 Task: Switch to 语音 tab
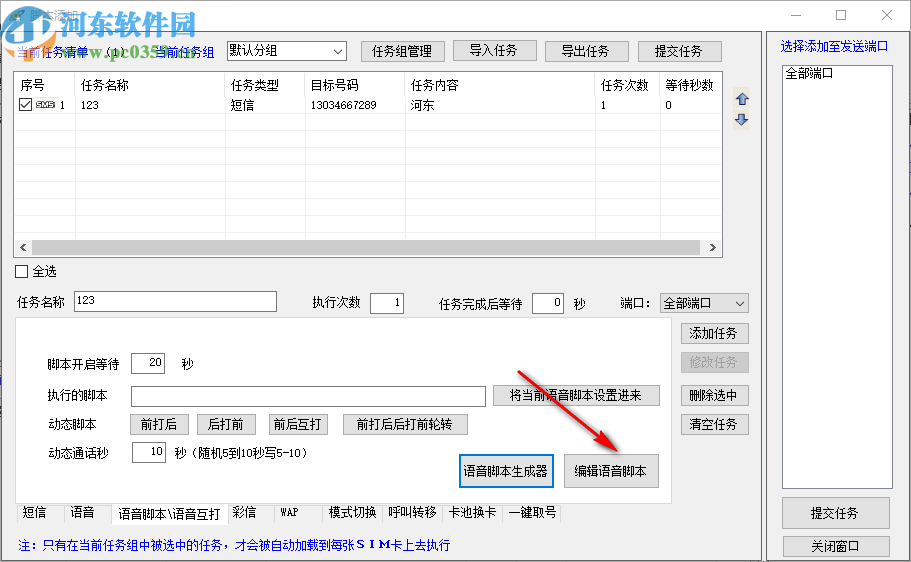[83, 513]
